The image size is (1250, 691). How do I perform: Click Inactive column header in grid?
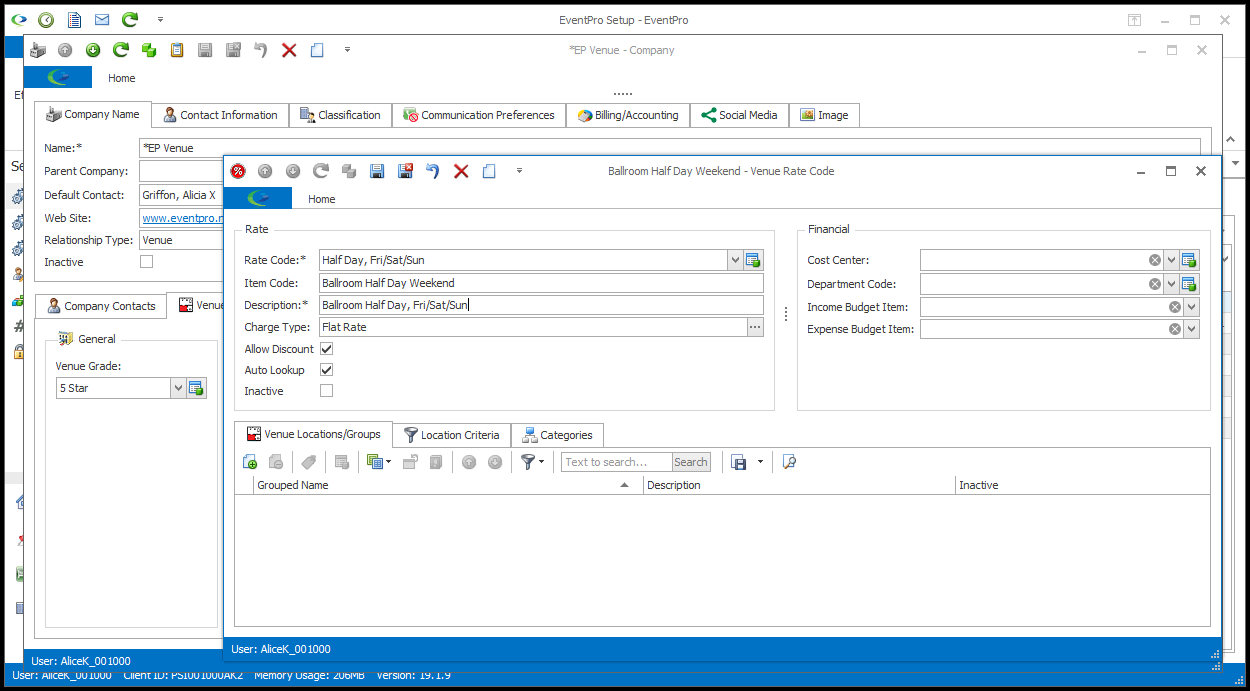coord(1082,485)
